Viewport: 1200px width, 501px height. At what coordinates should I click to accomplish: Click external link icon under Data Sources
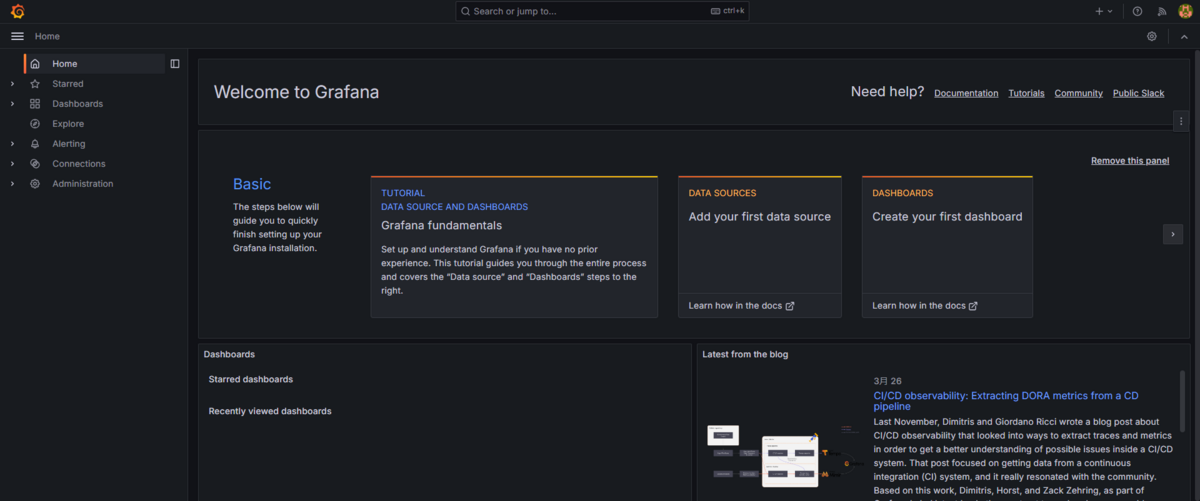point(790,306)
